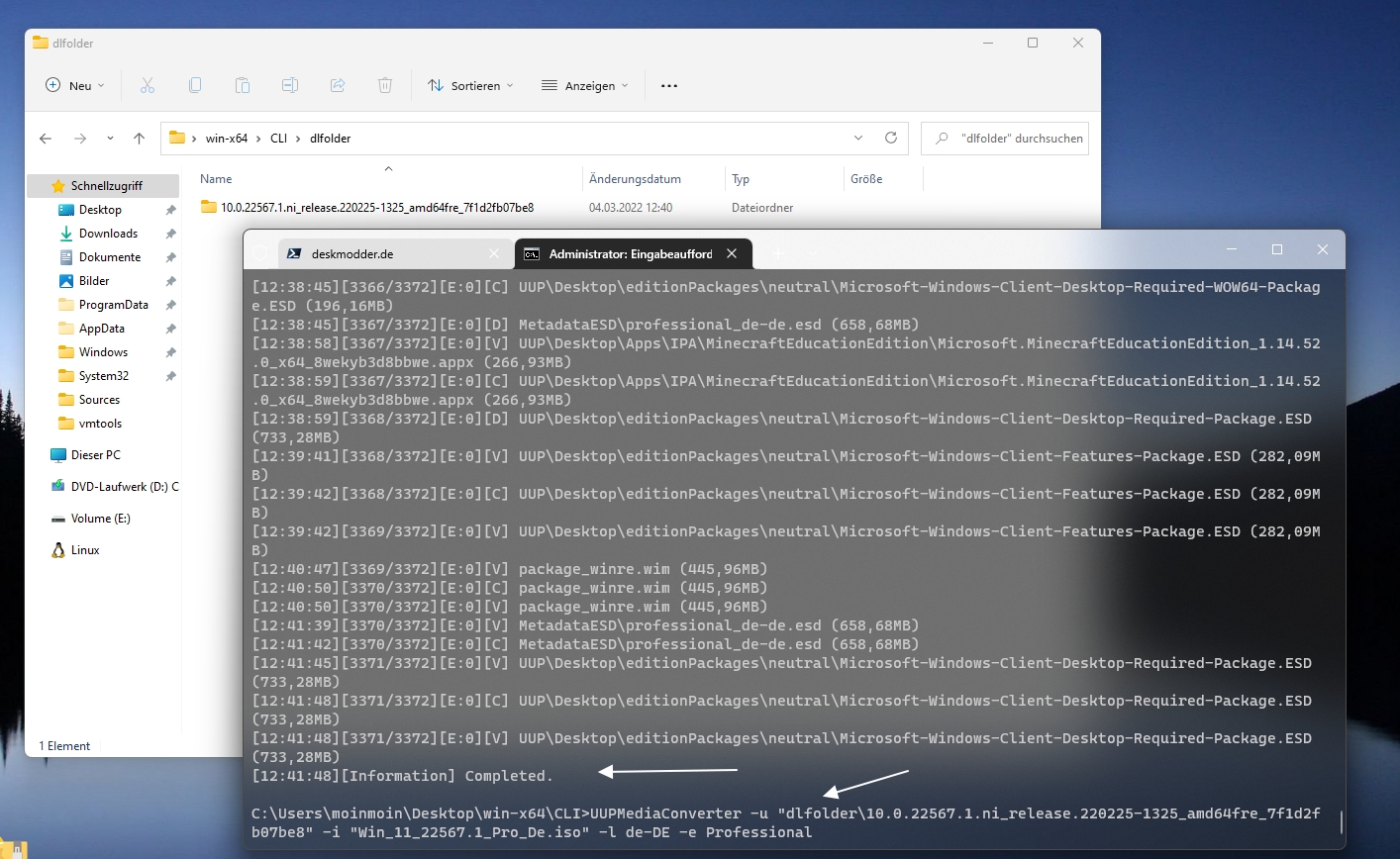The image size is (1400, 859).
Task: Click the Copy icon in Explorer toolbar
Action: tap(195, 86)
